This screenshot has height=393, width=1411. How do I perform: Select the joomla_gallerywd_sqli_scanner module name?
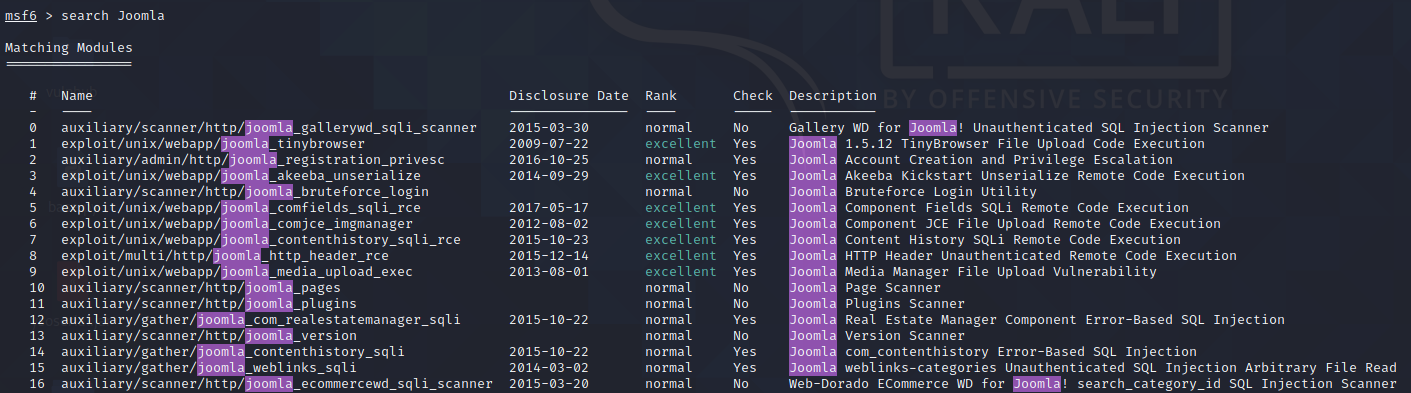tap(269, 128)
